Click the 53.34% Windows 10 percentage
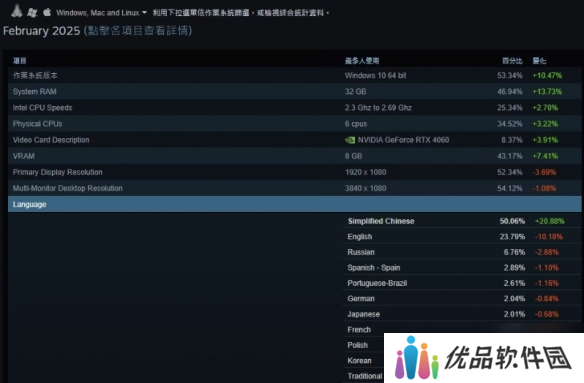584x383 pixels. (510, 75)
